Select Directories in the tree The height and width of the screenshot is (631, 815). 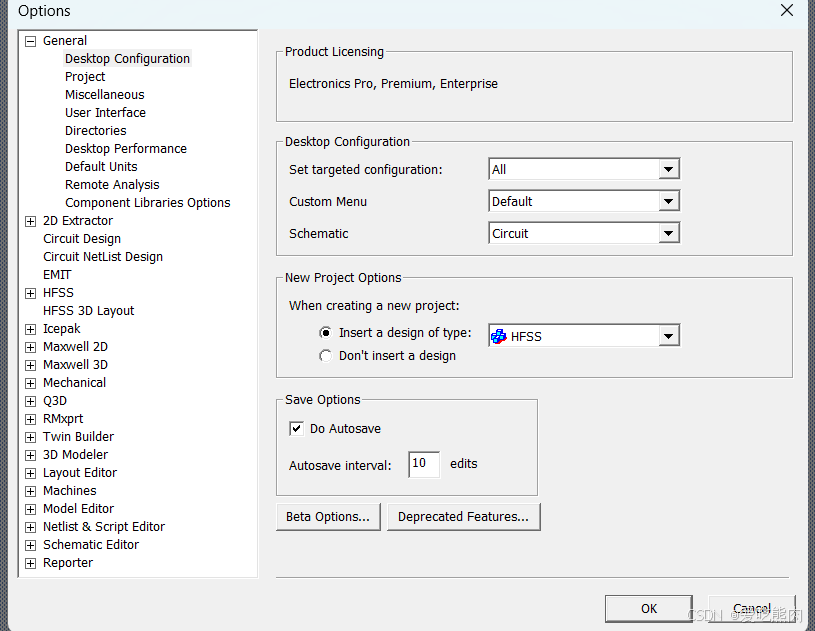coord(96,130)
